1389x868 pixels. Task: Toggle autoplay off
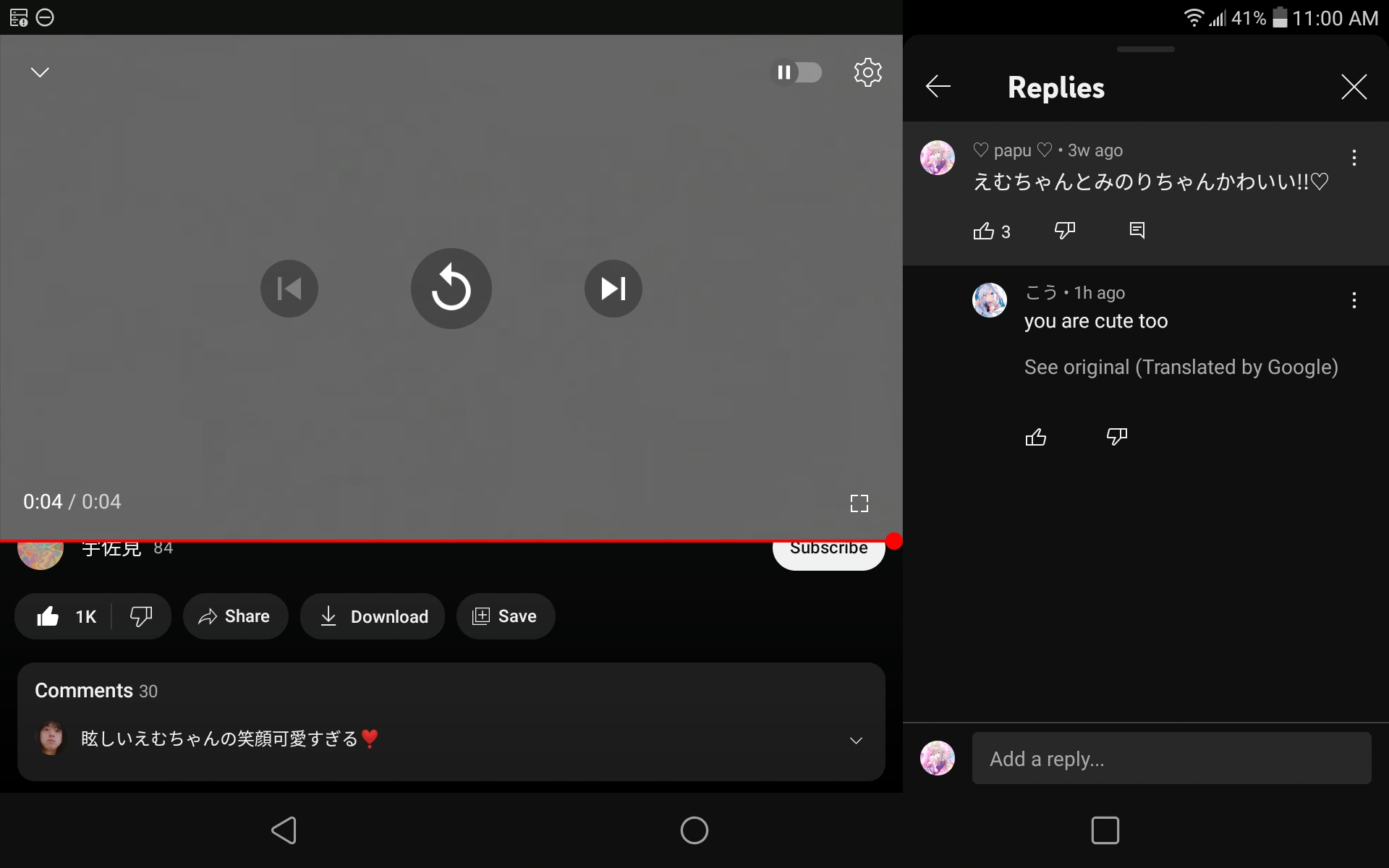798,72
